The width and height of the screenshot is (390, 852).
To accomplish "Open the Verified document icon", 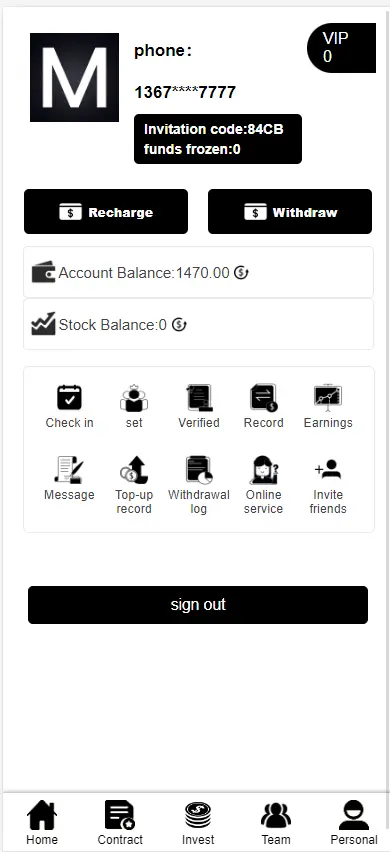I will pyautogui.click(x=199, y=398).
